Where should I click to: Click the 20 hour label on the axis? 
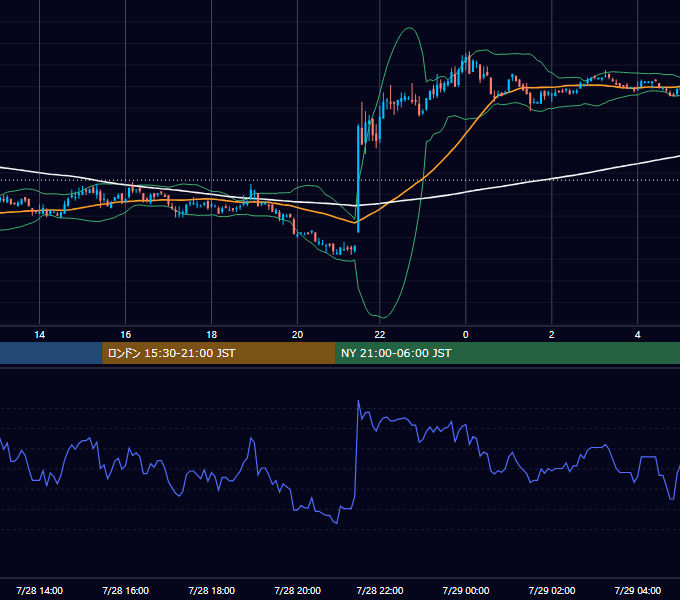297,335
